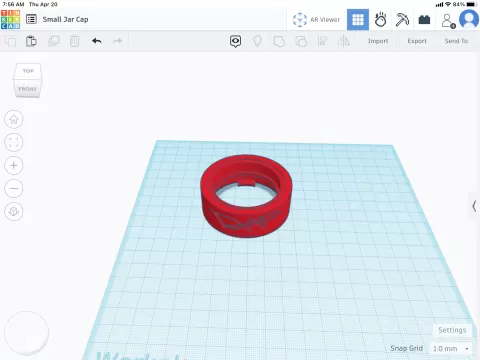Click the Home view button
Screen dimensions: 480x360
pos(14,119)
